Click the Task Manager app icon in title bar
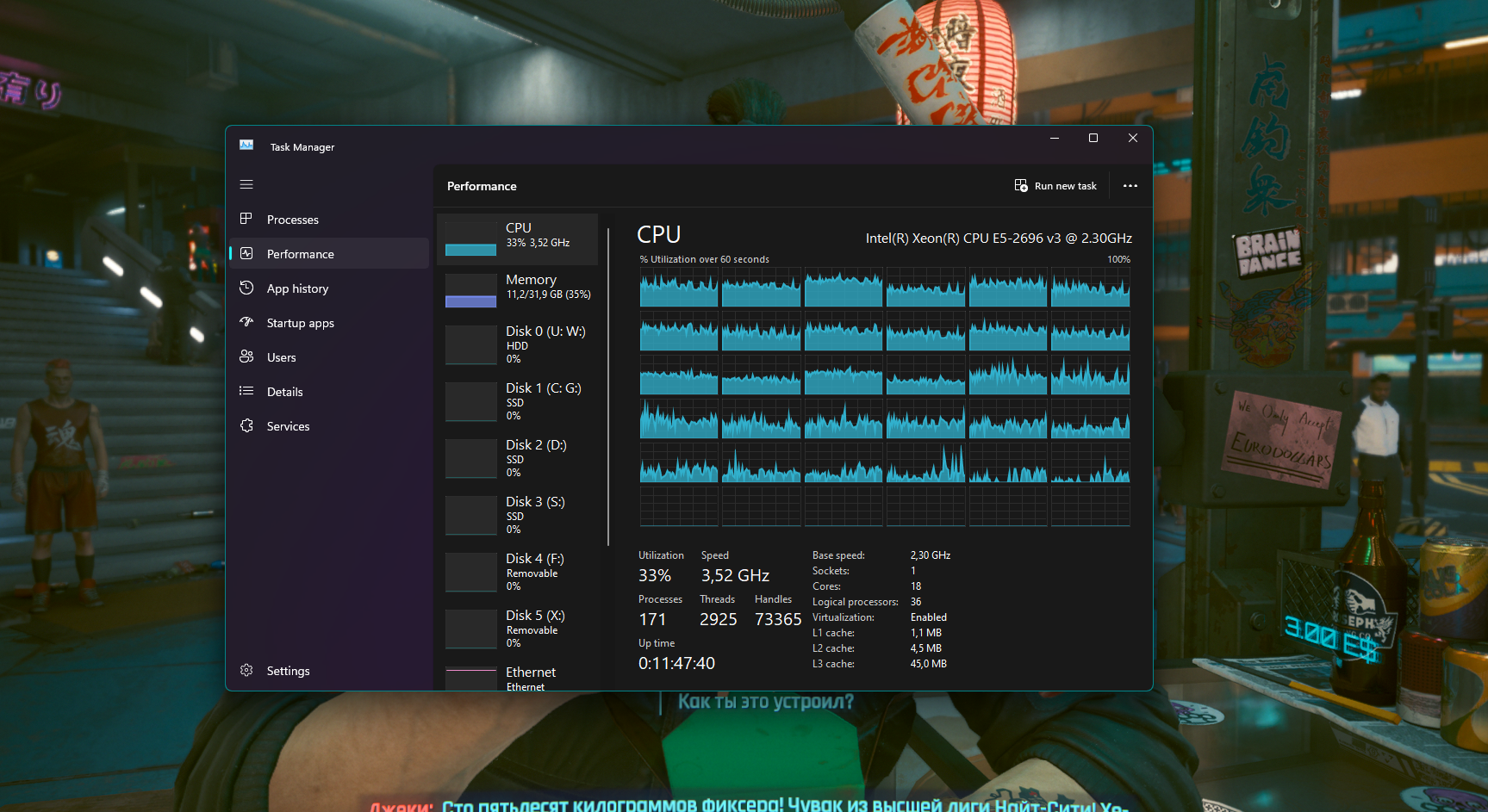 pyautogui.click(x=246, y=146)
